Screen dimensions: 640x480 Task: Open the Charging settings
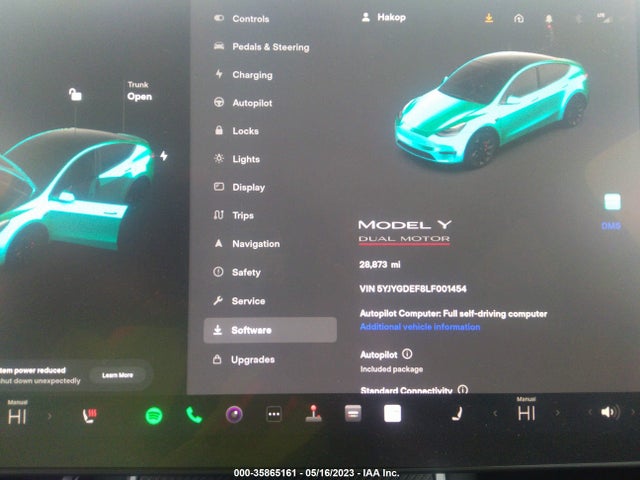coord(243,75)
